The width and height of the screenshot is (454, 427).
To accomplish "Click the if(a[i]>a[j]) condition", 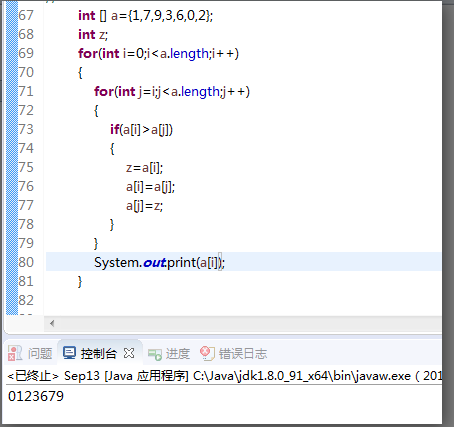I will coord(141,130).
